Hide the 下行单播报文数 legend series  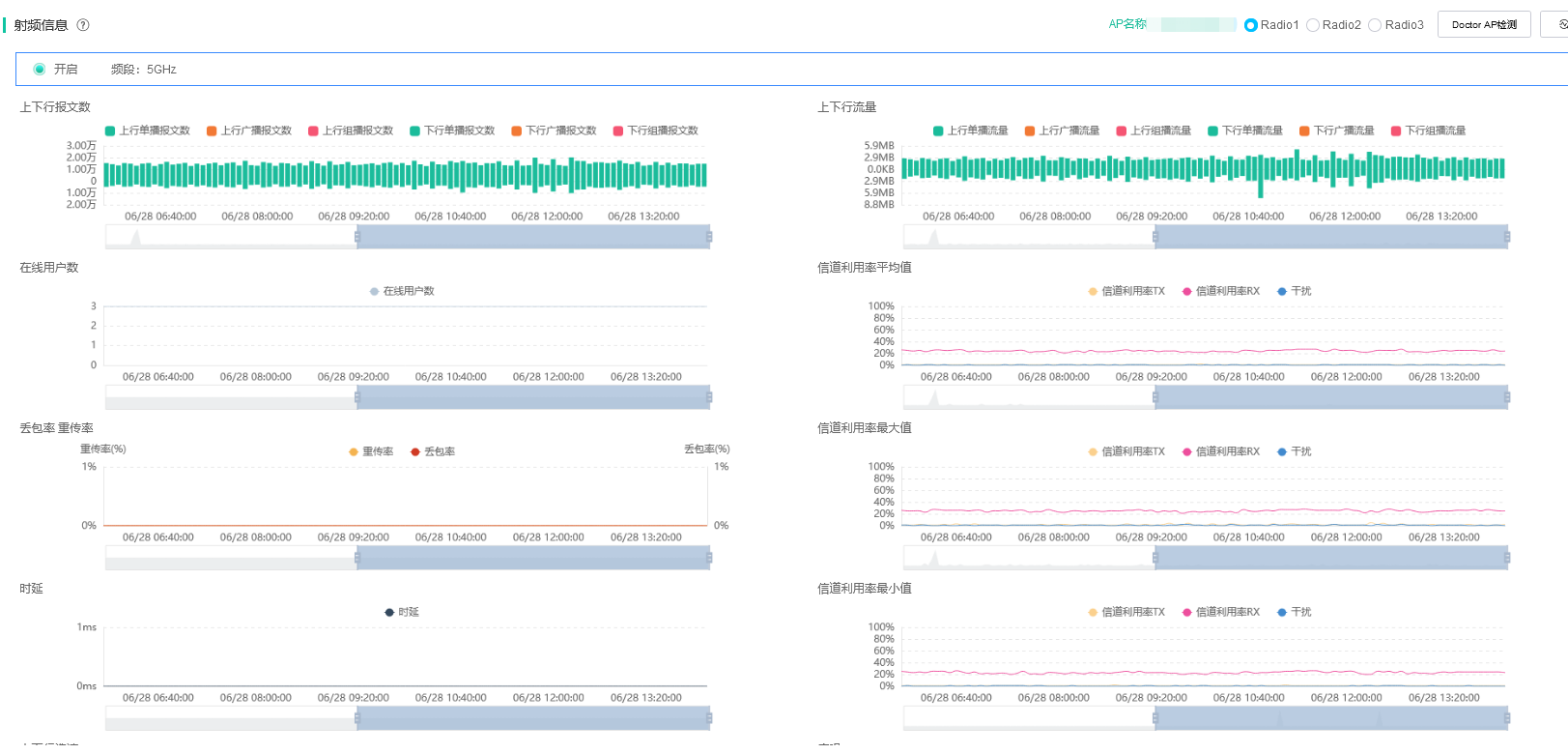point(452,130)
